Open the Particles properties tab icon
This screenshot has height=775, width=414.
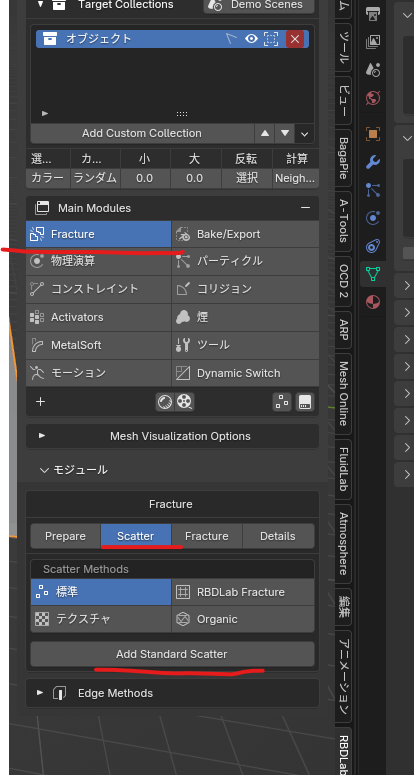(x=373, y=189)
